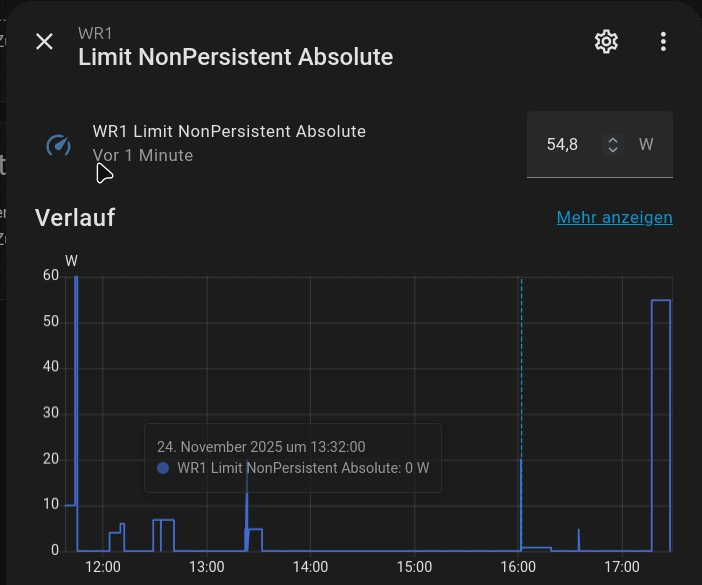Image resolution: width=702 pixels, height=585 pixels.
Task: Click the dashed vertical line on the chart
Action: 521,380
